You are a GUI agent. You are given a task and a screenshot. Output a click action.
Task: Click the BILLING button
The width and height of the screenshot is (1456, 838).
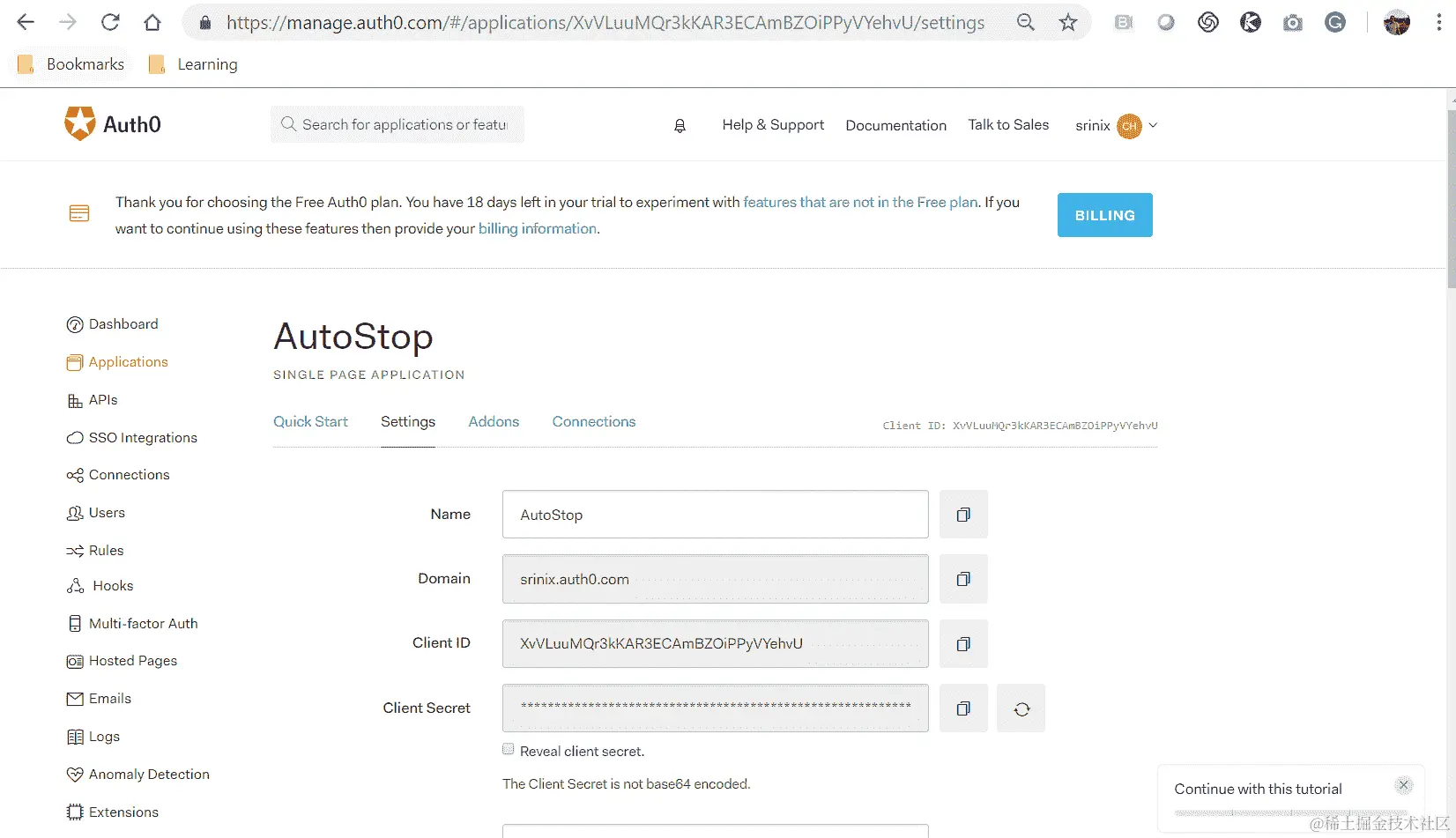pyautogui.click(x=1105, y=215)
